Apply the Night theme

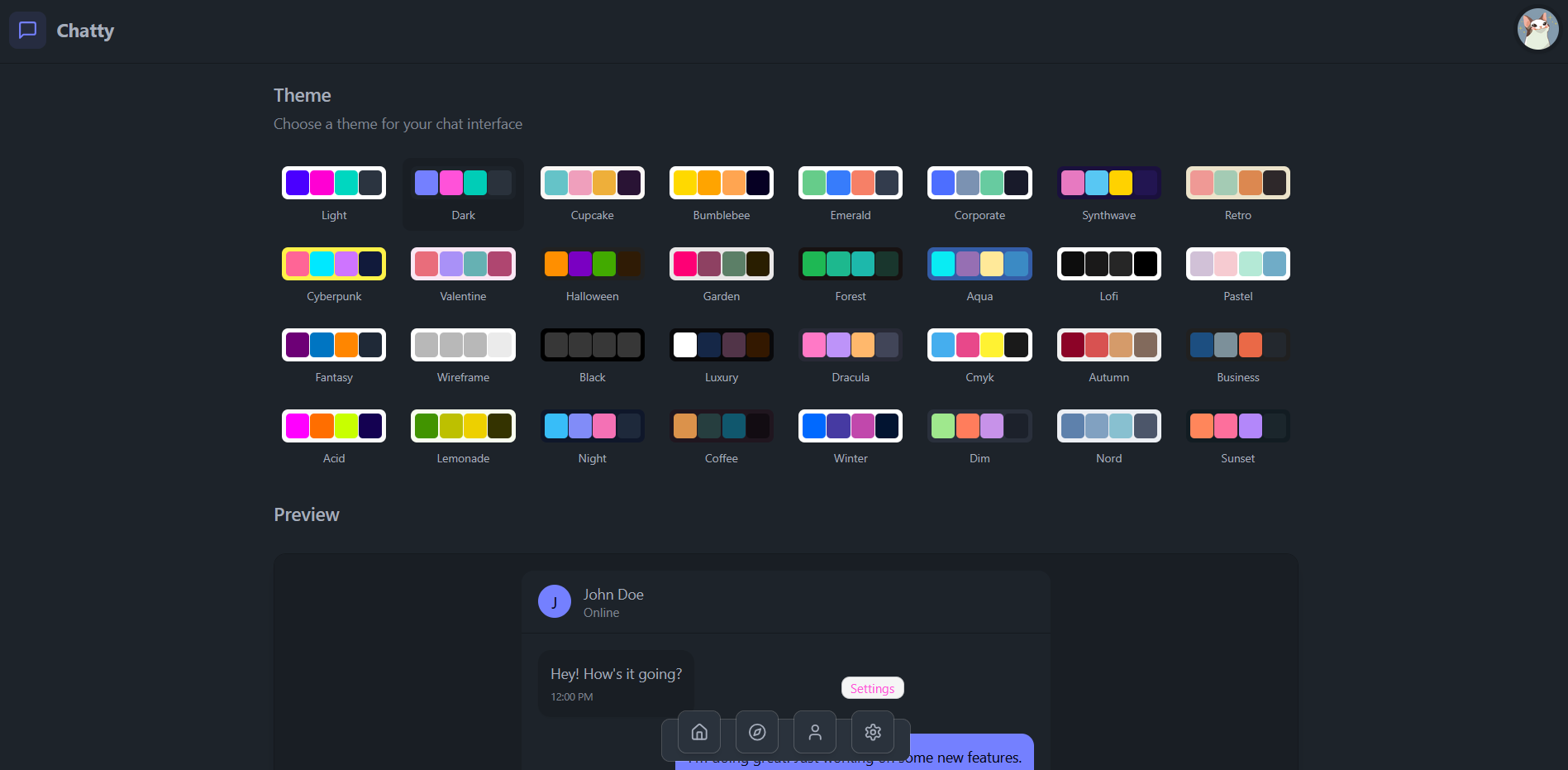[x=593, y=438]
